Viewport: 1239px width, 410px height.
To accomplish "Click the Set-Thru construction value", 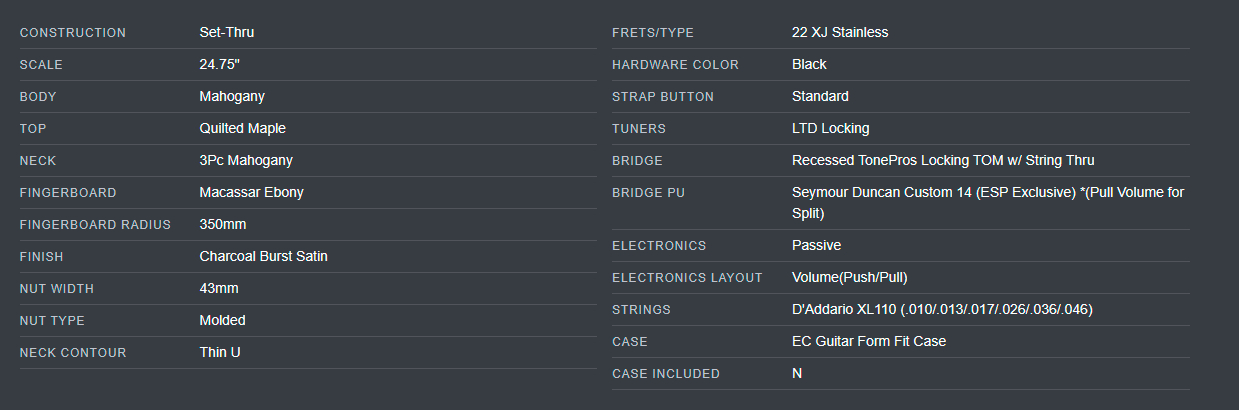I will coord(227,33).
